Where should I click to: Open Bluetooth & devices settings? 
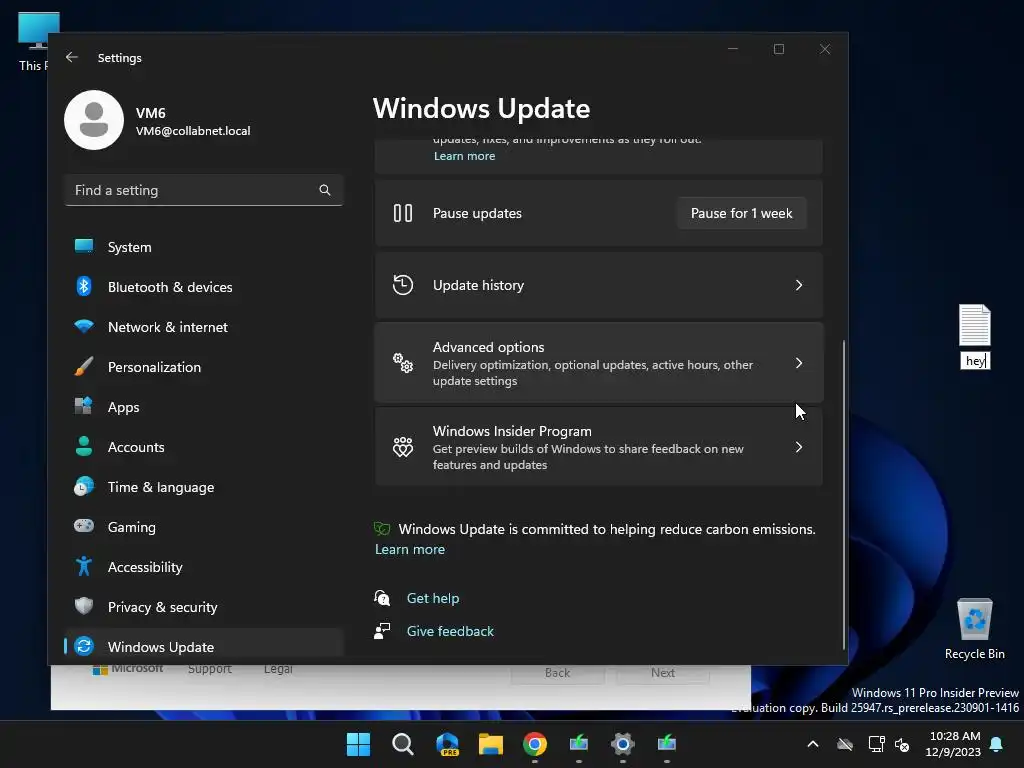tap(204, 287)
